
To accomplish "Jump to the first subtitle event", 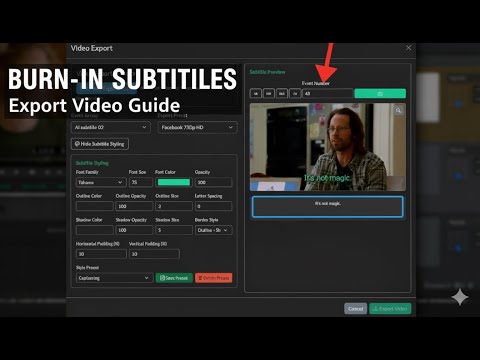I will pos(256,94).
